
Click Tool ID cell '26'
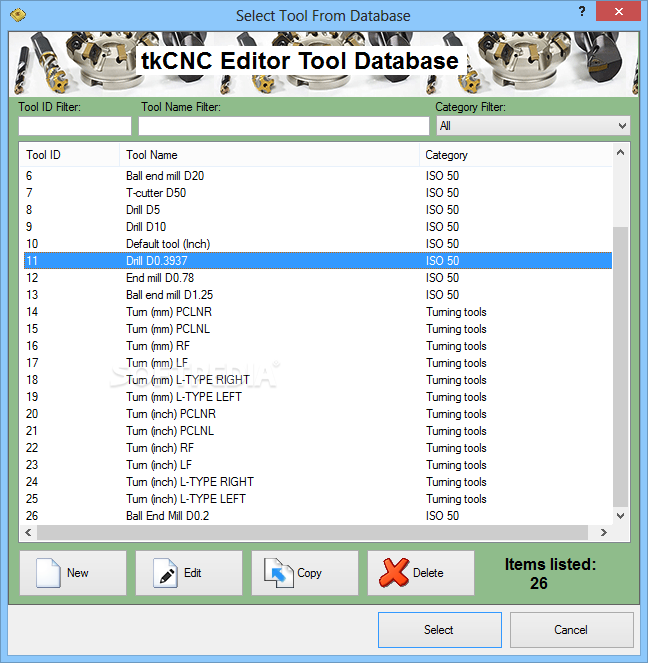pyautogui.click(x=32, y=515)
